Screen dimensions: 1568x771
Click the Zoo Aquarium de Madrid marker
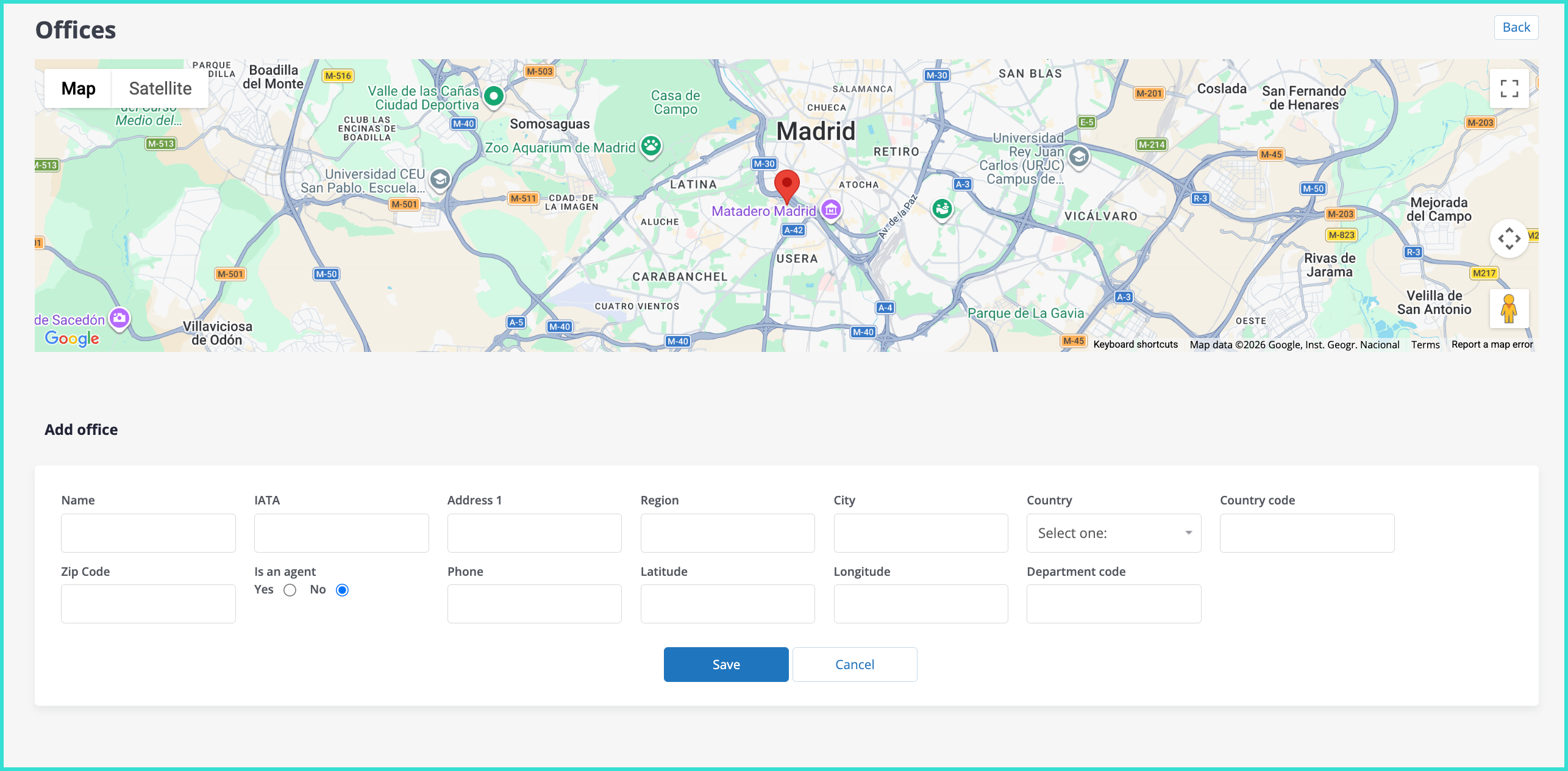651,146
